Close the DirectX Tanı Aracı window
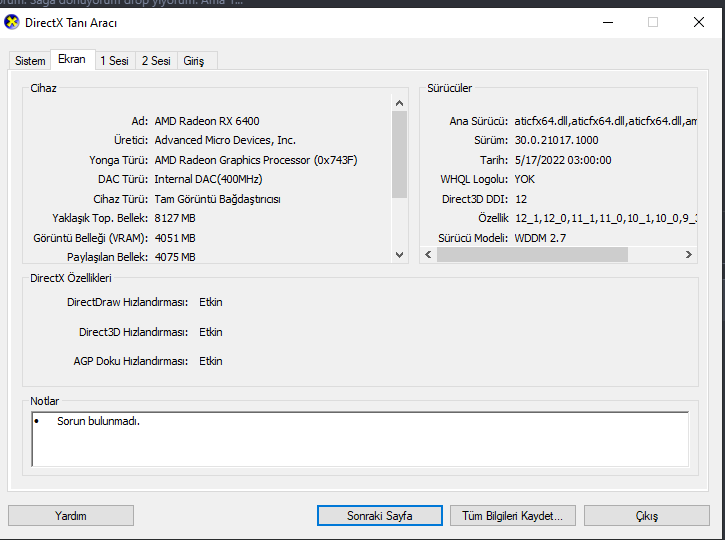Image resolution: width=725 pixels, height=540 pixels. coord(699,22)
